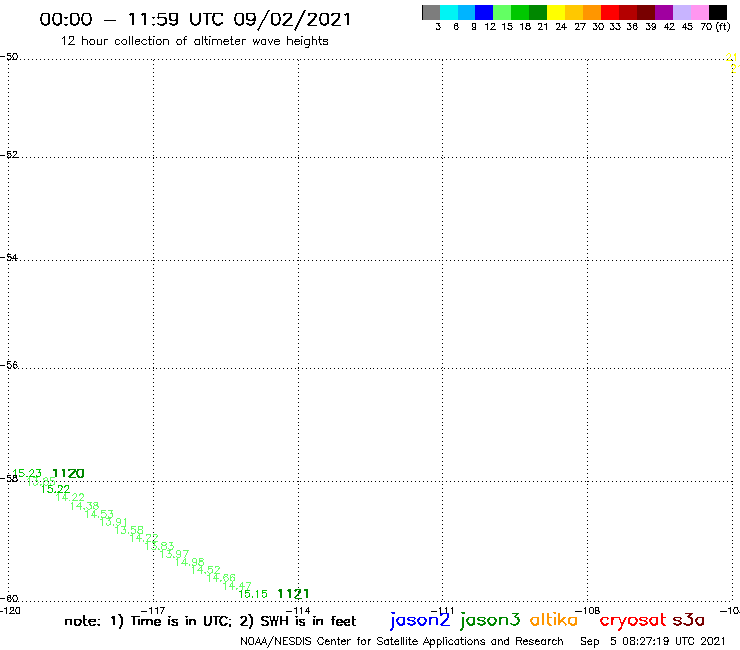
Task: Click the purple legend swatch for 39-42 ft
Action: pos(664,13)
